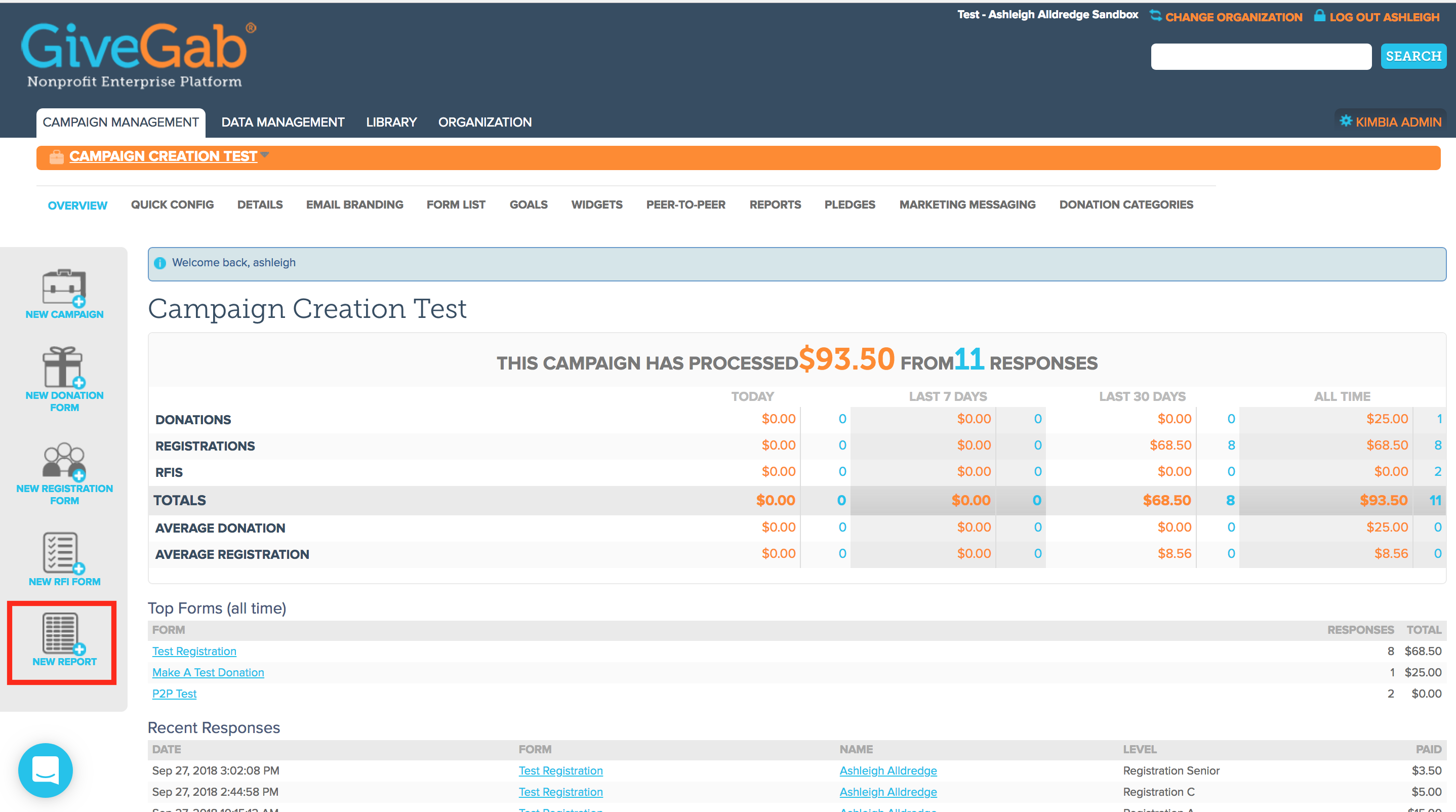Click the Registration Senior level cell
The width and height of the screenshot is (1456, 812).
pyautogui.click(x=1171, y=771)
